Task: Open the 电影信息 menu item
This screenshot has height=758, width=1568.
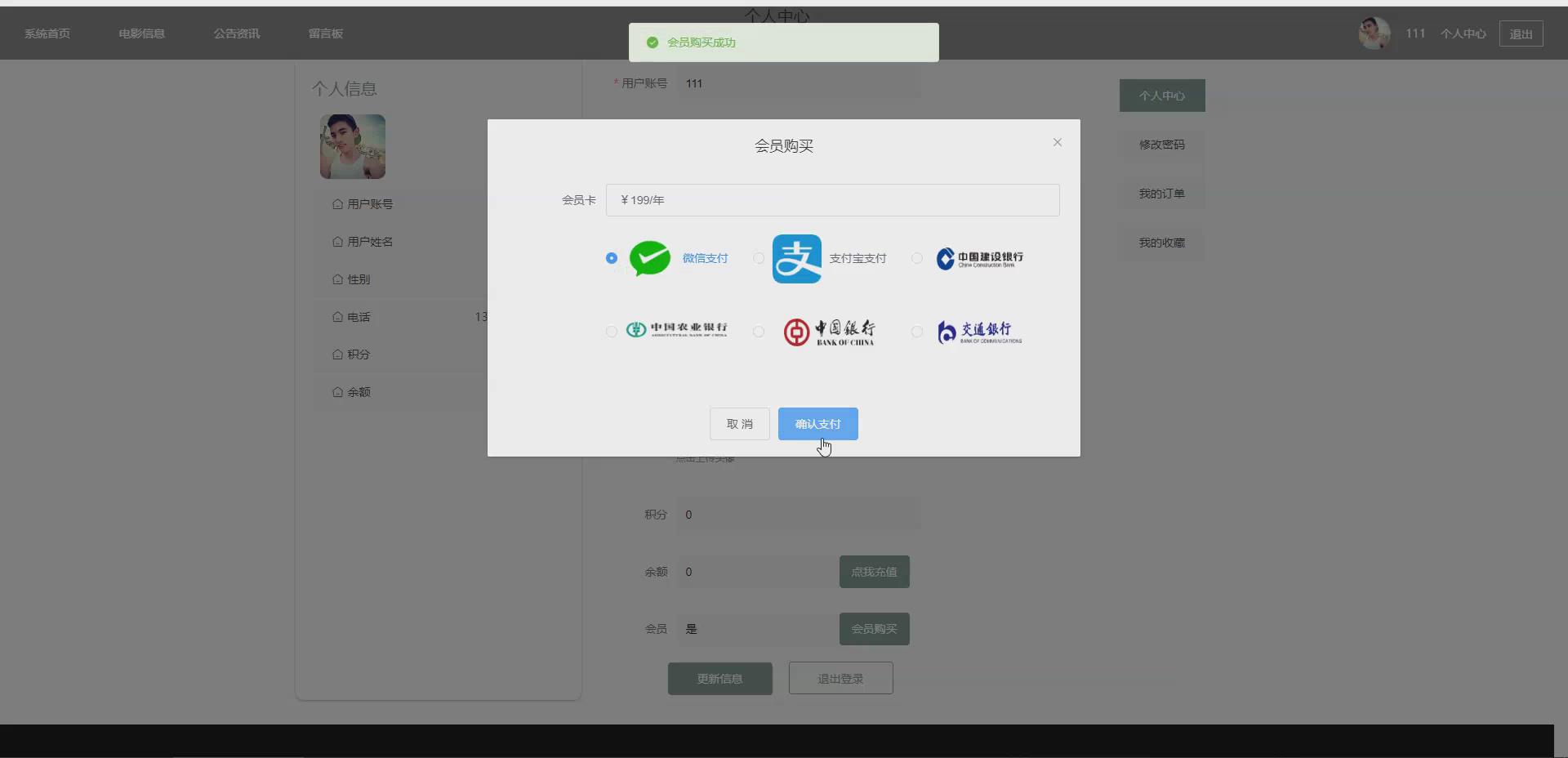Action: [140, 33]
